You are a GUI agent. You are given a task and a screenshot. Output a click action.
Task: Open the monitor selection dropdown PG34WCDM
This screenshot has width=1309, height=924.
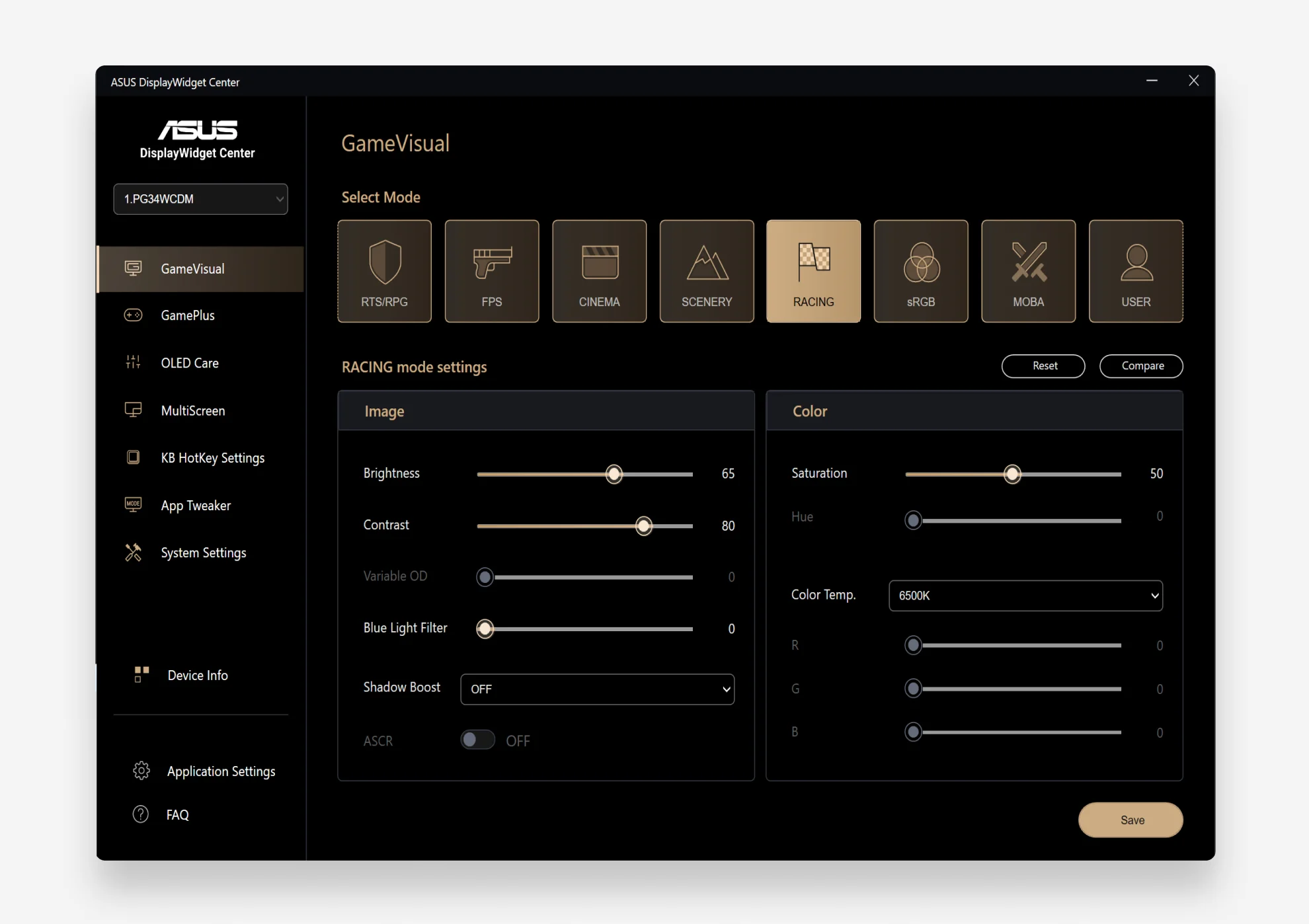pos(200,199)
